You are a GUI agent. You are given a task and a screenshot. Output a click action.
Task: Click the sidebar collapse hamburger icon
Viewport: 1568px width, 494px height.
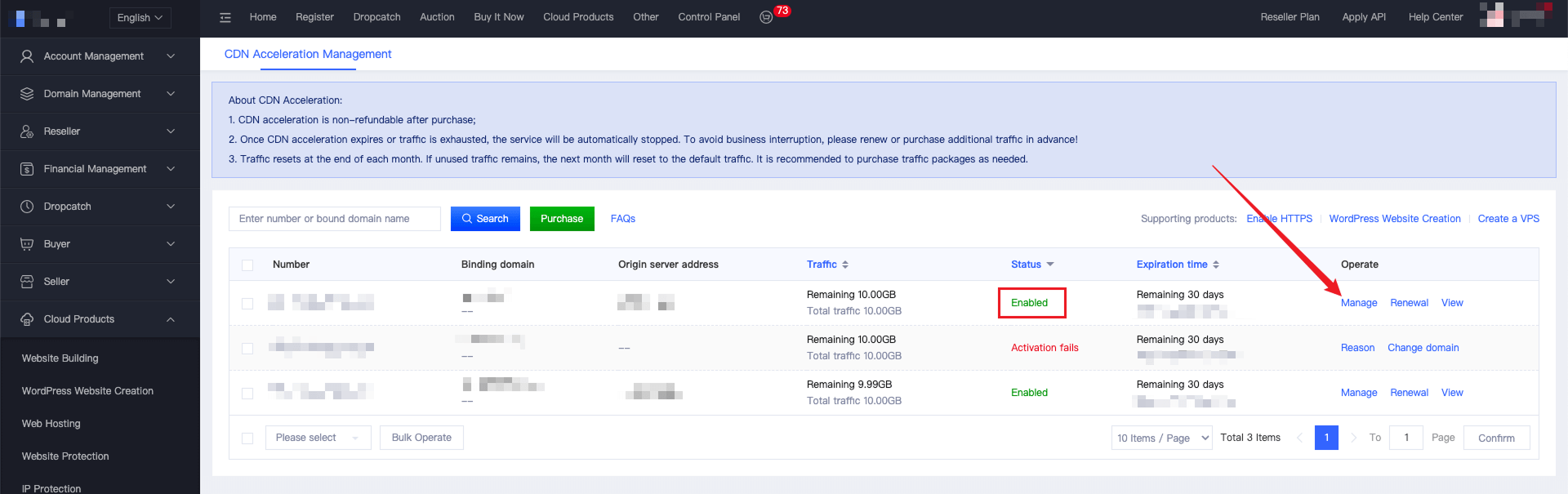[x=225, y=17]
